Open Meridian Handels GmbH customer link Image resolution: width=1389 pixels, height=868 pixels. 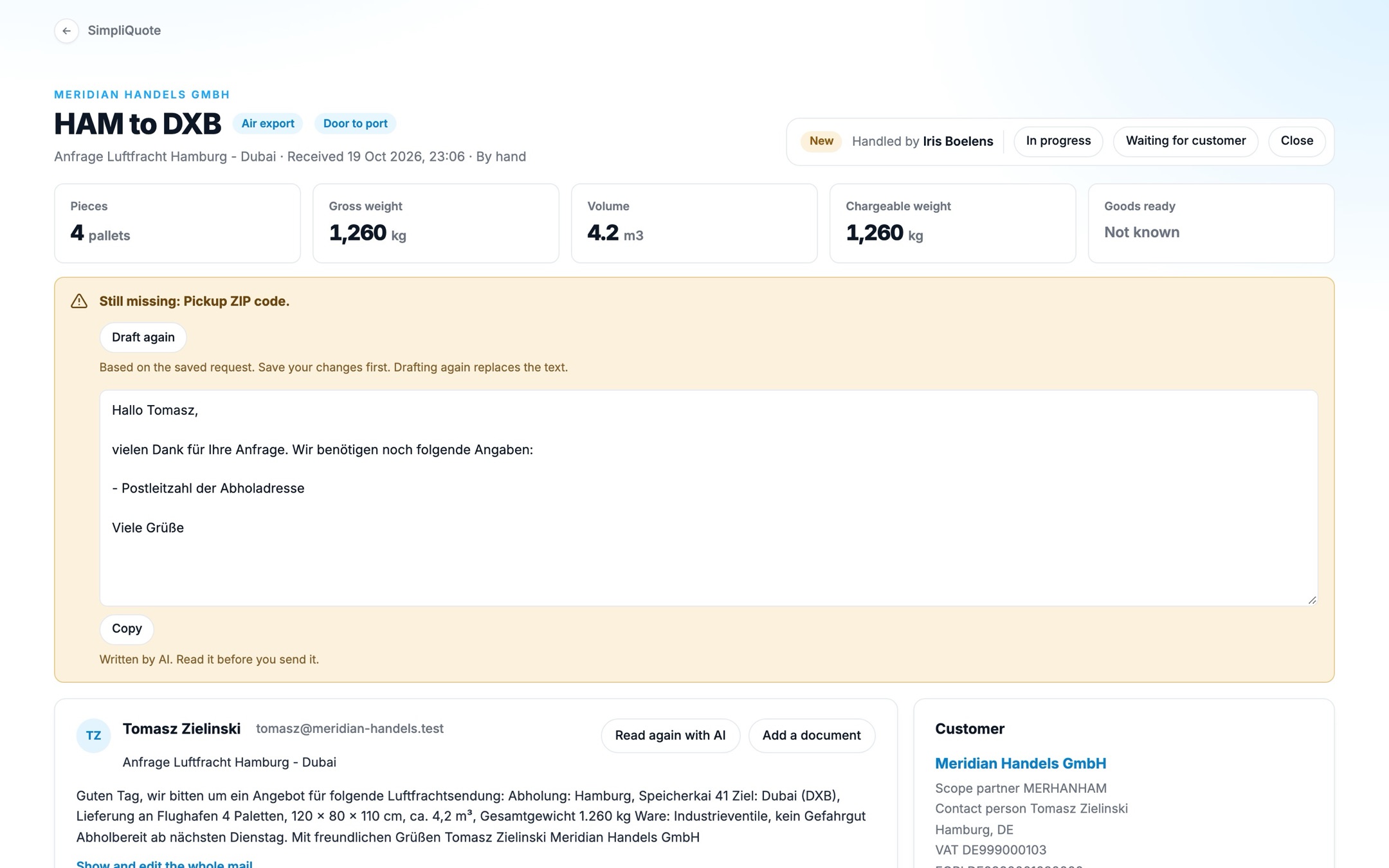click(x=1021, y=764)
